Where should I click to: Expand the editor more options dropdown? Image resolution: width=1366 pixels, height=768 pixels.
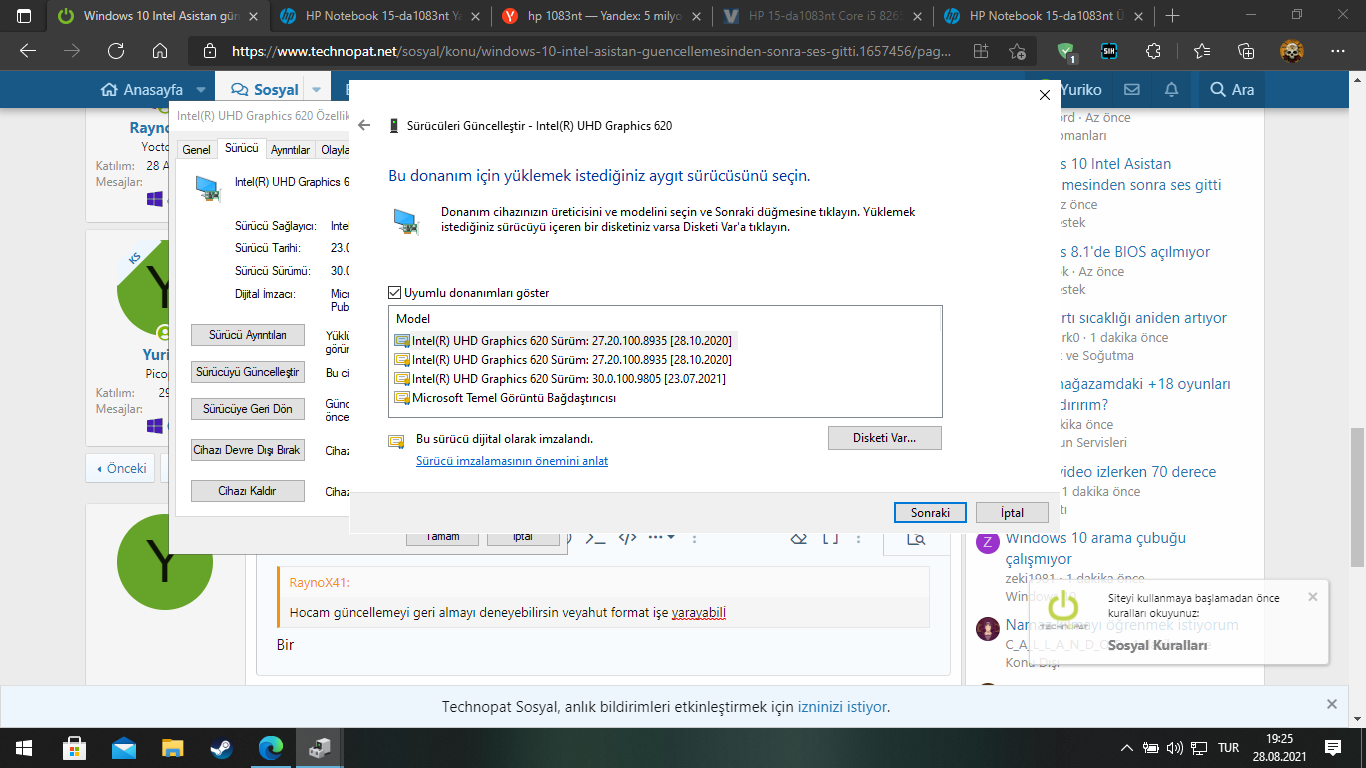click(661, 537)
